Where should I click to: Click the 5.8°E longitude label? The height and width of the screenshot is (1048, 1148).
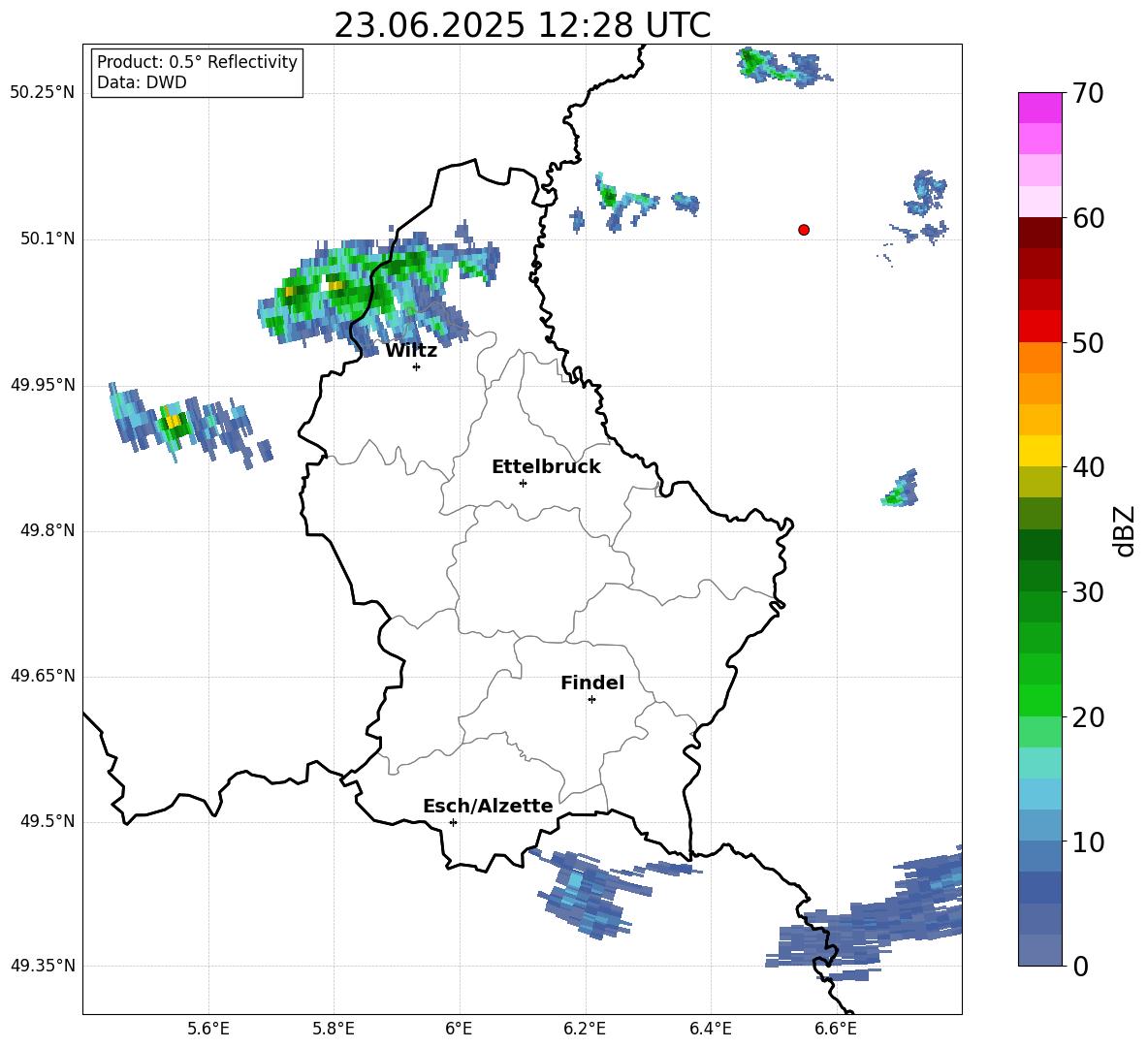334,1029
